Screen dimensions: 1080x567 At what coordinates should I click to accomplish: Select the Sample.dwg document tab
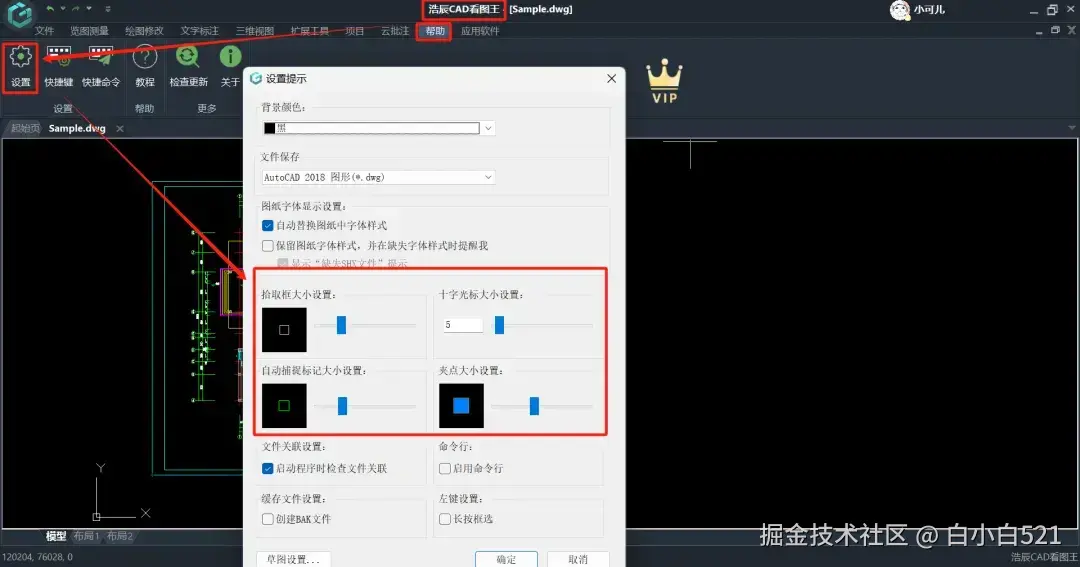pos(77,128)
